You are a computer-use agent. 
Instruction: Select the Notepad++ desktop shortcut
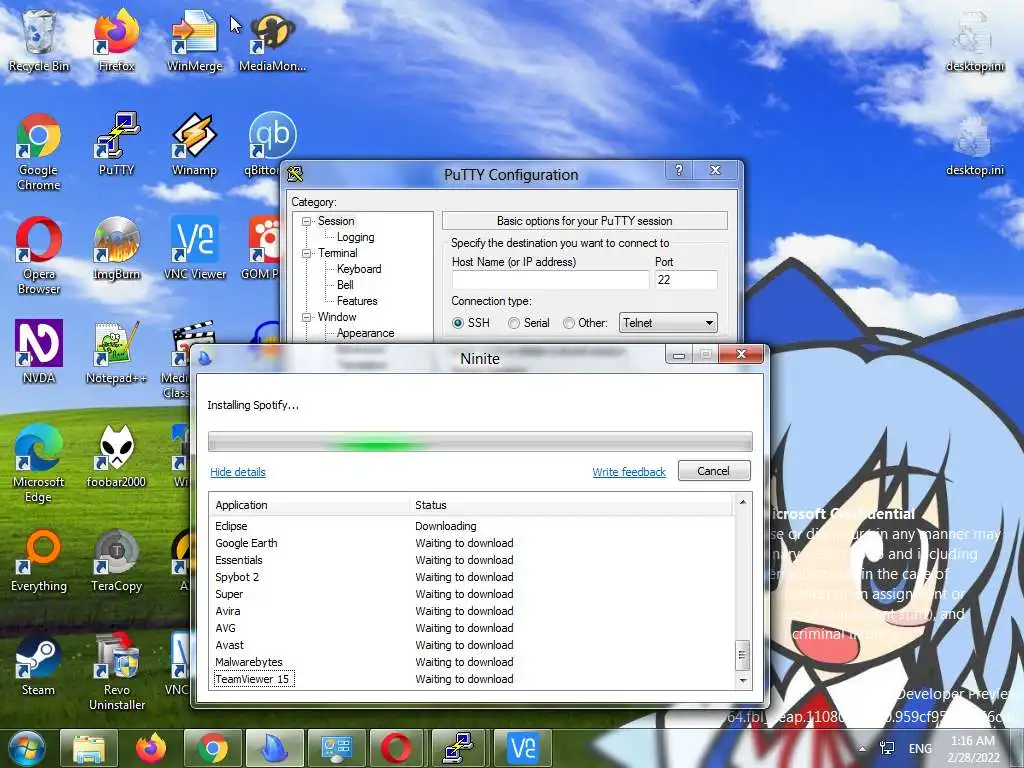click(116, 351)
